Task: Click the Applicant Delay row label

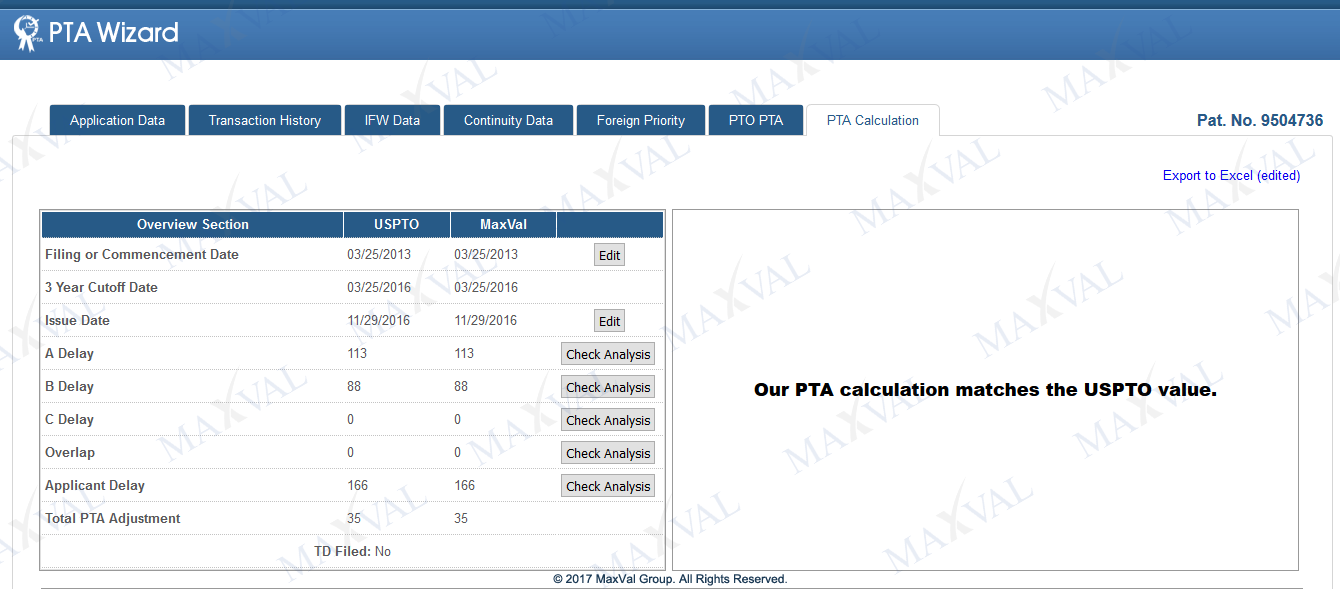Action: 95,485
